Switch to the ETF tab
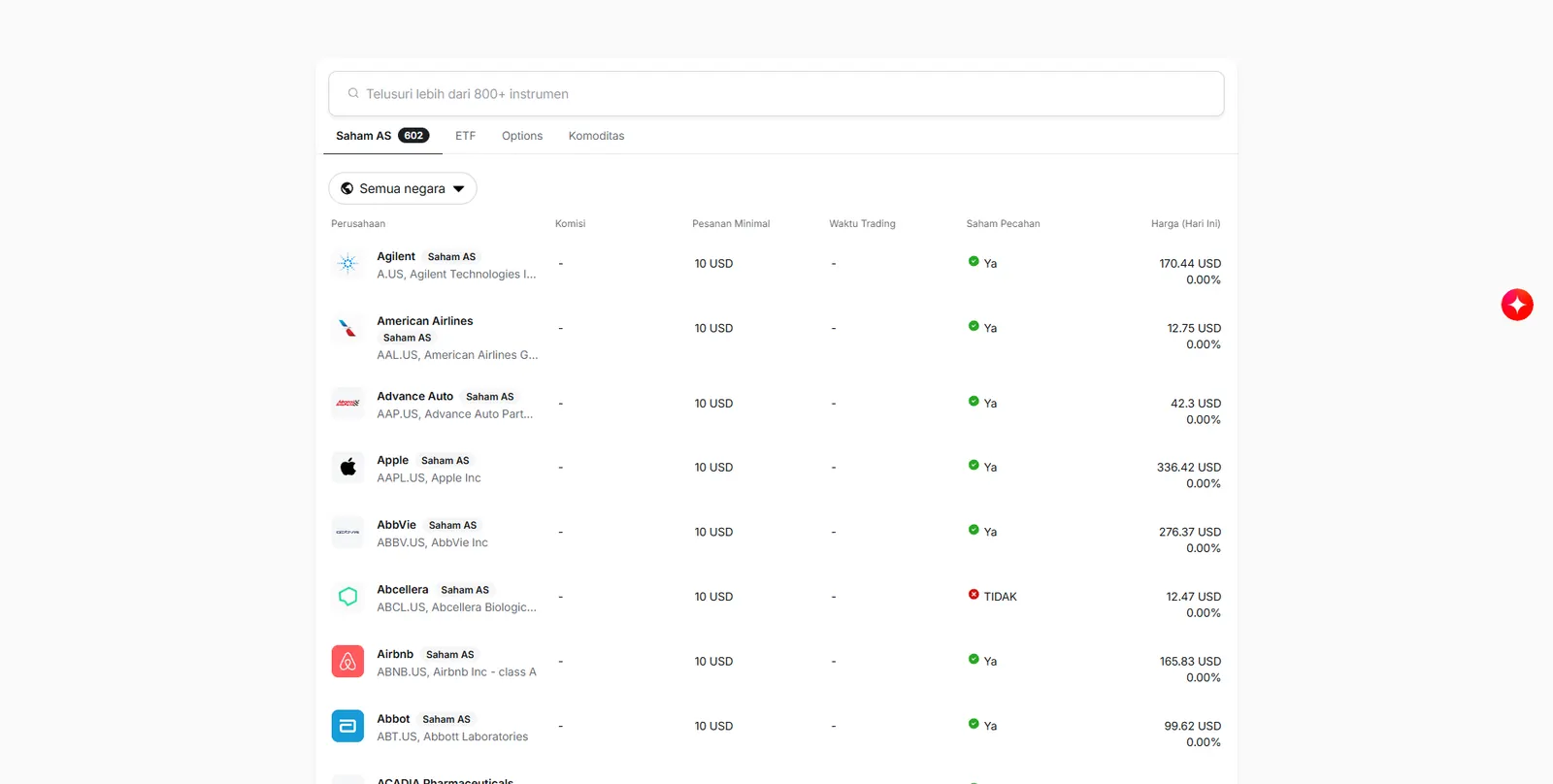The width and height of the screenshot is (1553, 784). [x=466, y=136]
